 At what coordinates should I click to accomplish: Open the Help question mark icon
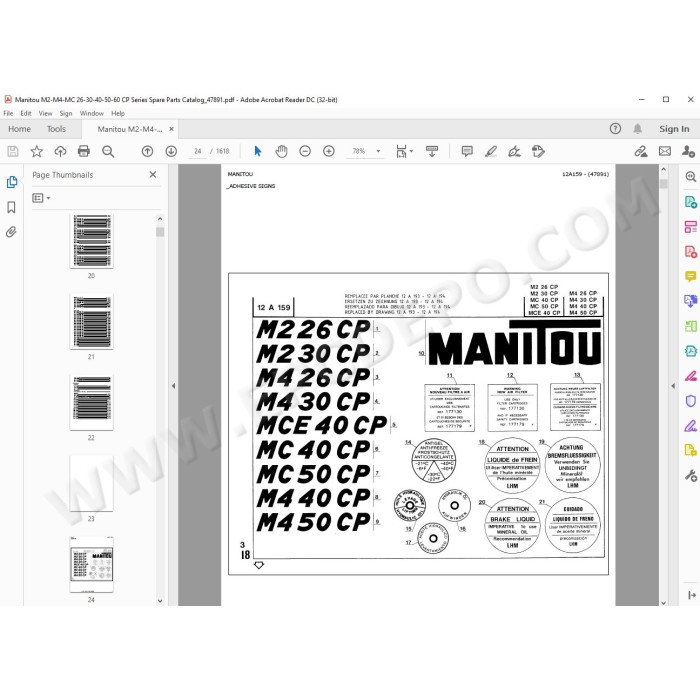615,129
